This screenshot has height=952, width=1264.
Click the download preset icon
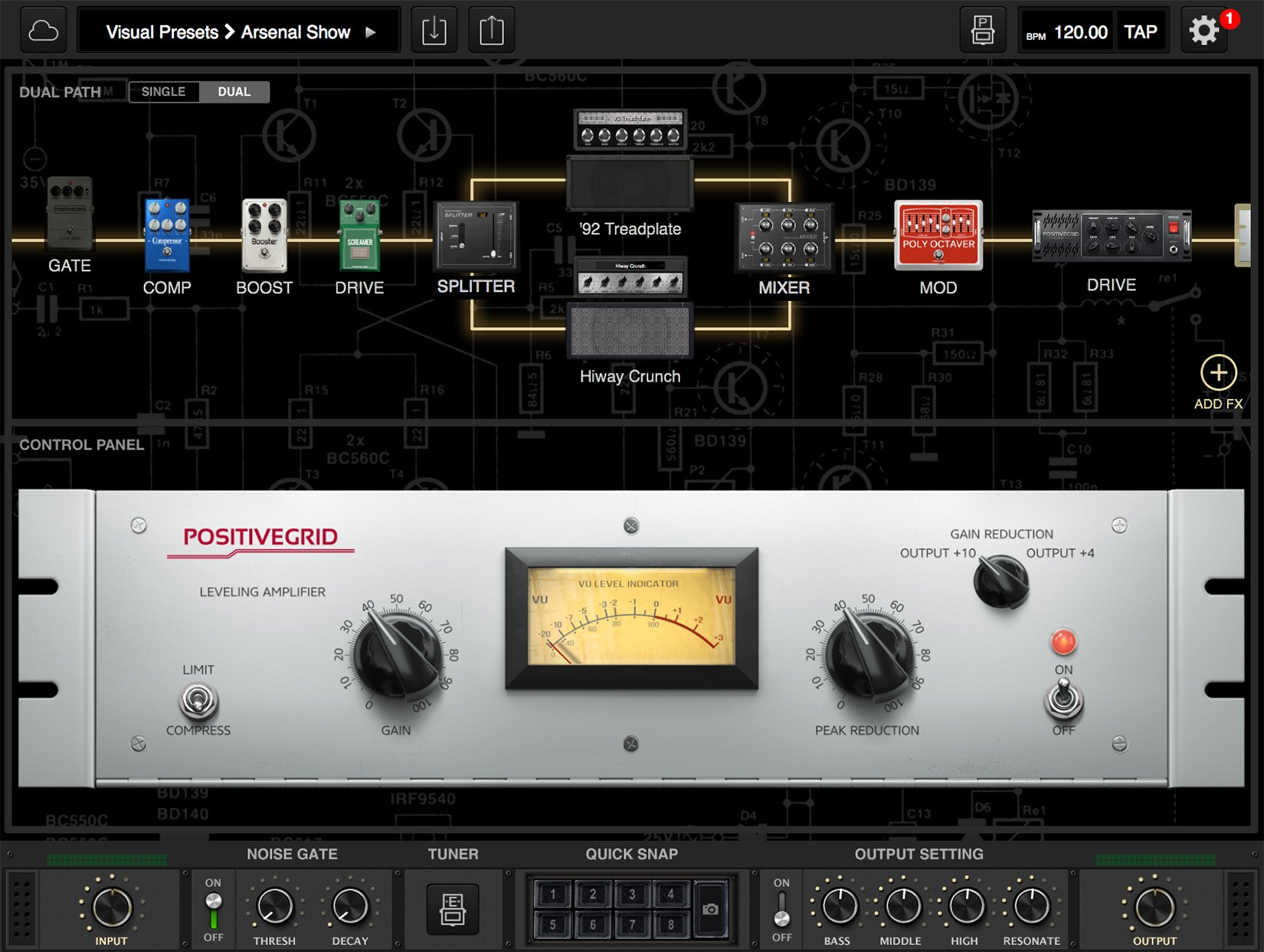pos(434,29)
